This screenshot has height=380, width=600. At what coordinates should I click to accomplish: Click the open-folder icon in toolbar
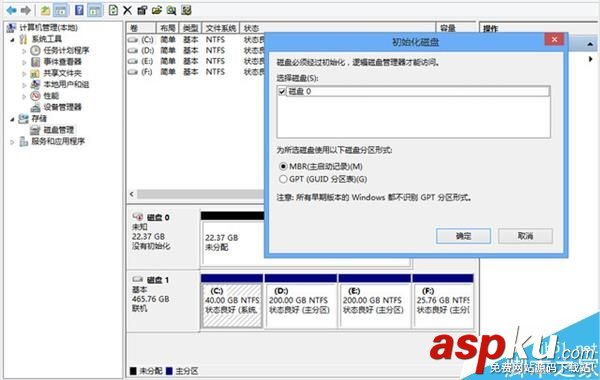[x=157, y=10]
